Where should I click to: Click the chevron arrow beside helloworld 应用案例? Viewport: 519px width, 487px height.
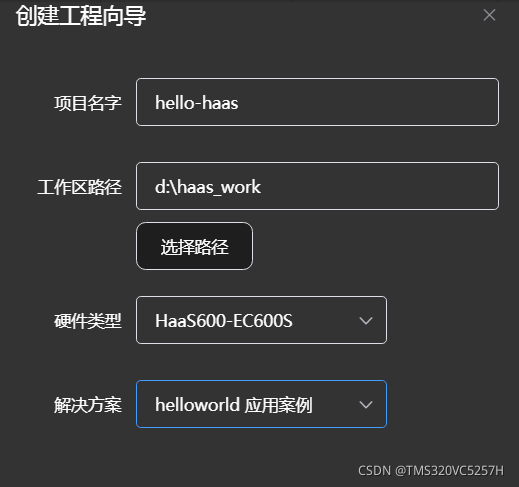[x=366, y=405]
